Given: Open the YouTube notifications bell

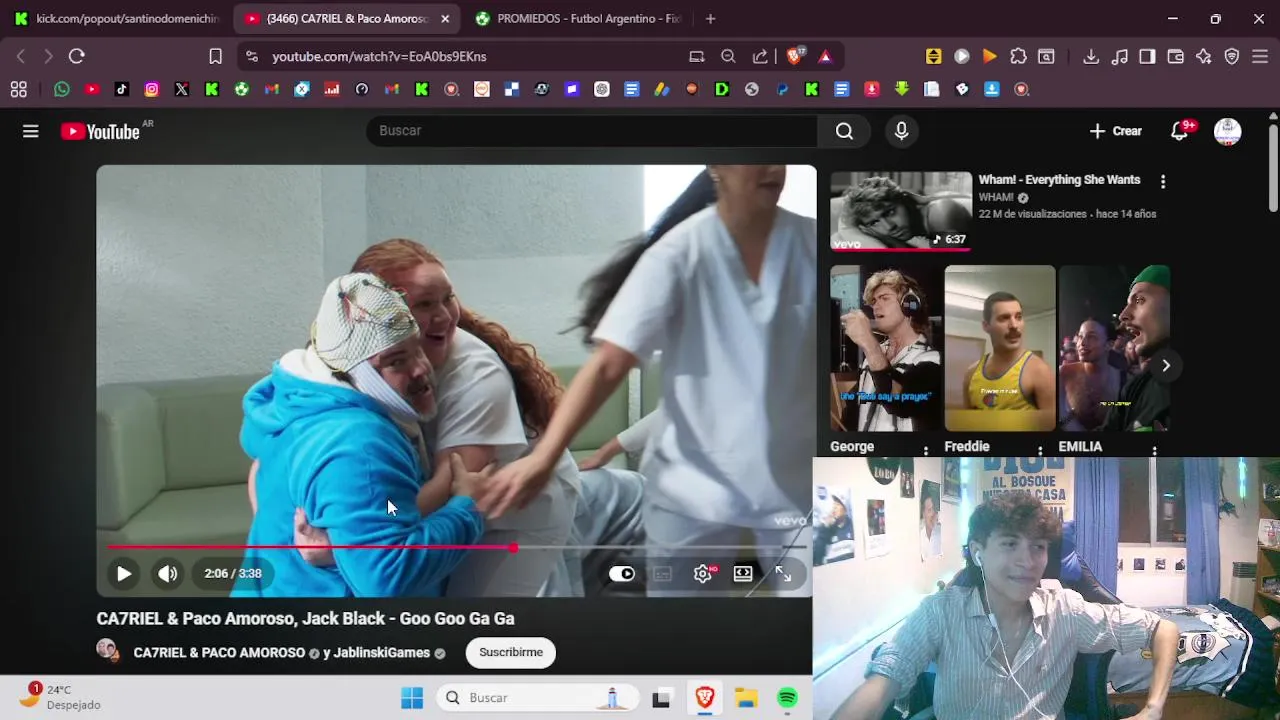Looking at the screenshot, I should 1180,131.
